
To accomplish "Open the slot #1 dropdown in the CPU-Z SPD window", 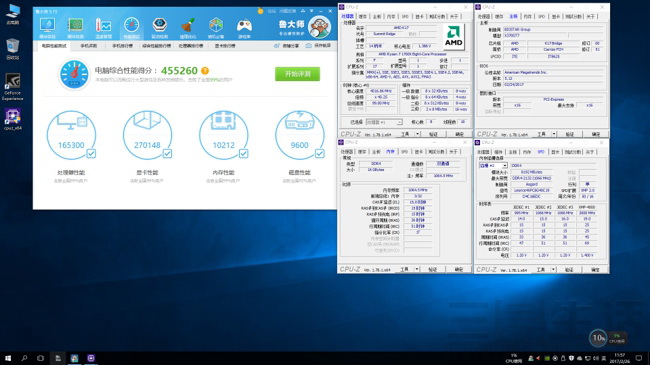I will tap(493, 165).
